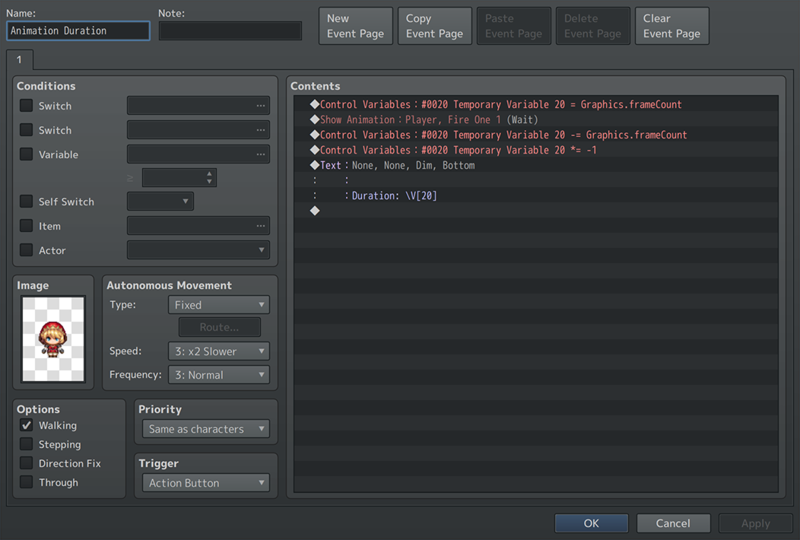This screenshot has width=800, height=540.
Task: Open the movement Type dropdown
Action: coord(217,305)
